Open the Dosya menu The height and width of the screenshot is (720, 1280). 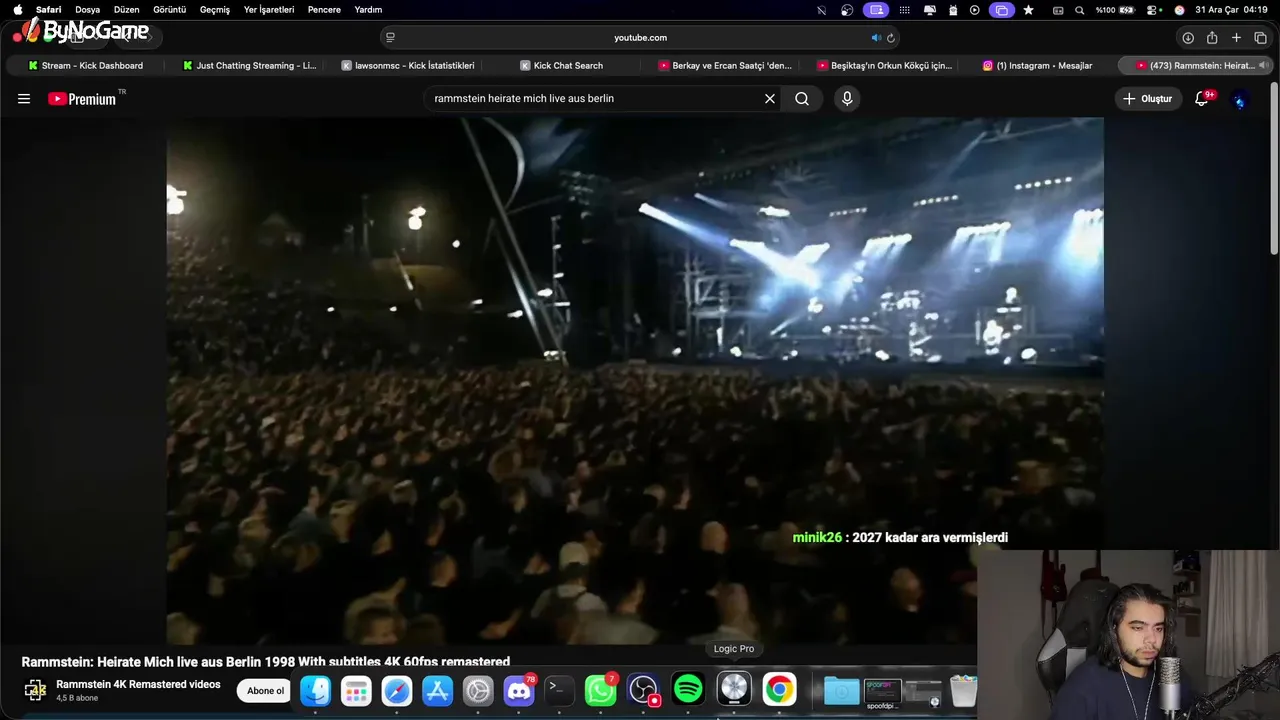87,10
